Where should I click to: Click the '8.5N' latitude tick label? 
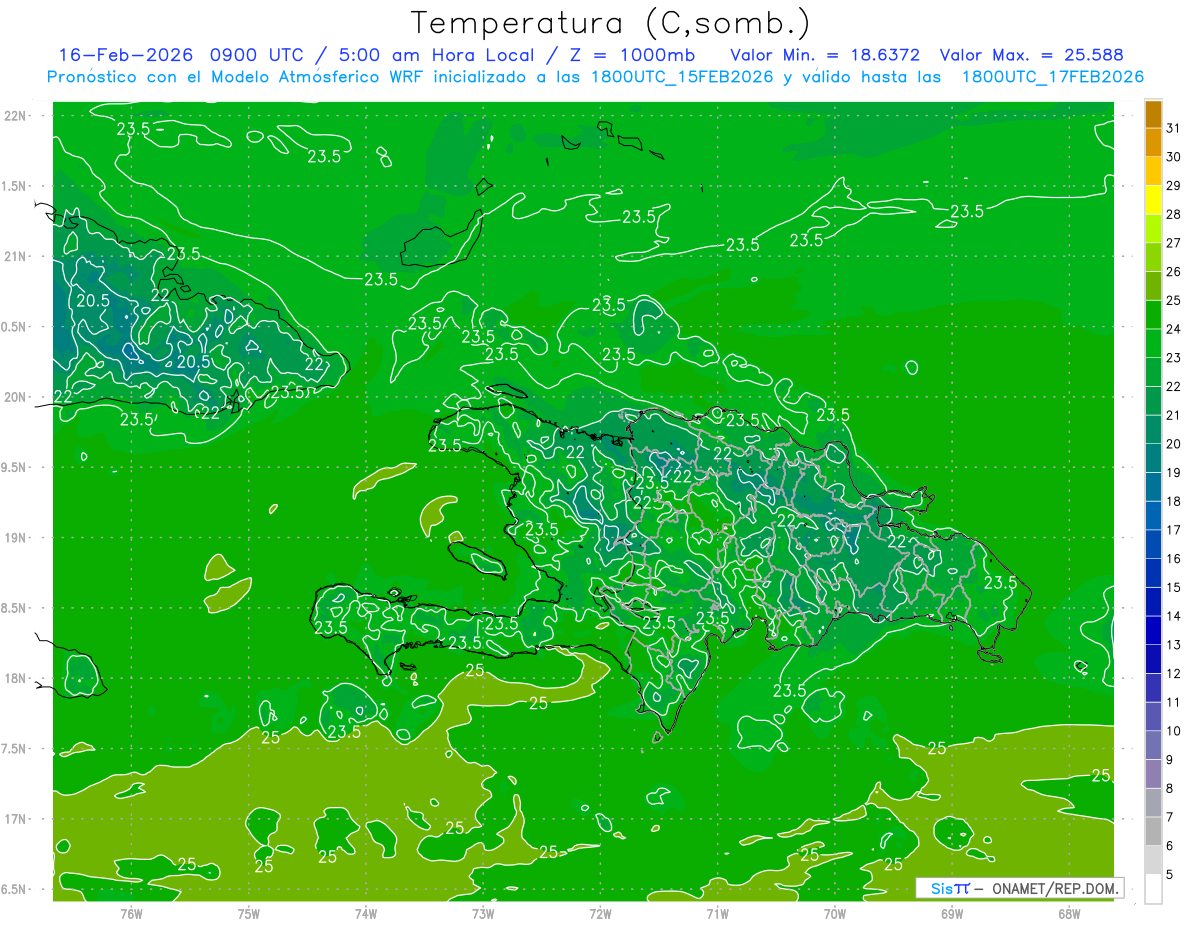pos(14,609)
